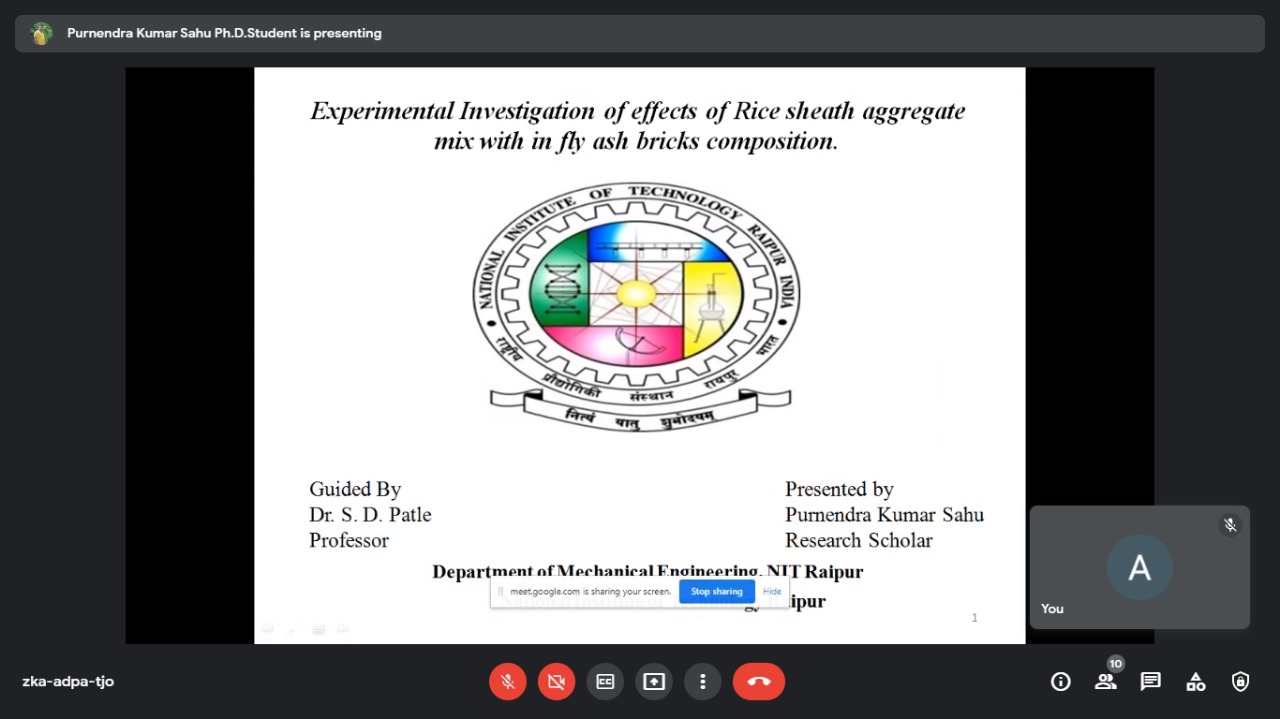This screenshot has width=1280, height=719.
Task: Toggle closed captions CC button
Action: click(x=605, y=682)
